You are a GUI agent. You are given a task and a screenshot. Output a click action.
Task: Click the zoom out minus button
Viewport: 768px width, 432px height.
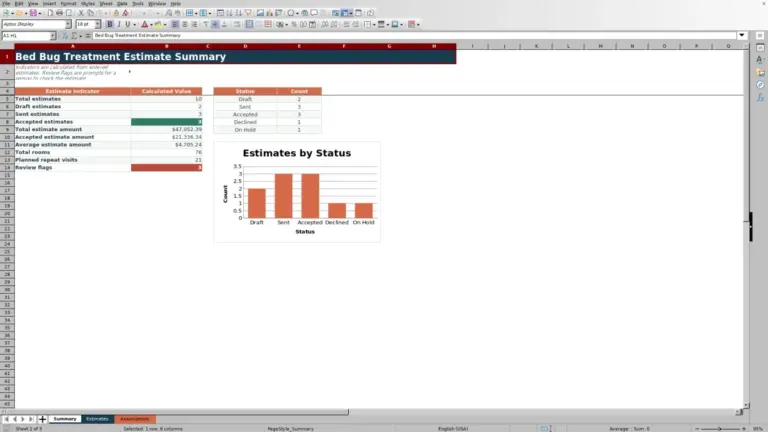[x=697, y=429]
